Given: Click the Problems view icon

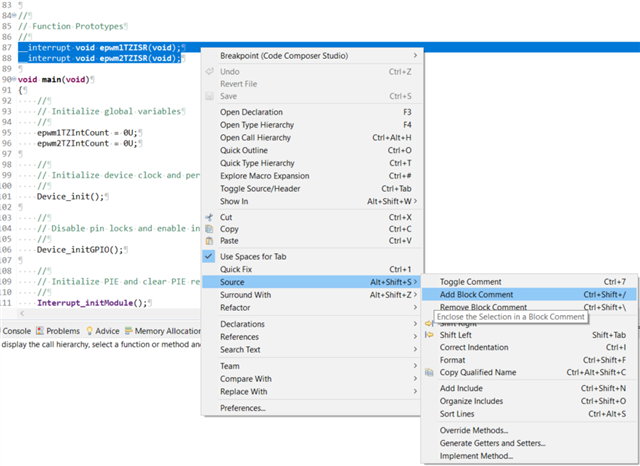Looking at the screenshot, I should coord(41,330).
